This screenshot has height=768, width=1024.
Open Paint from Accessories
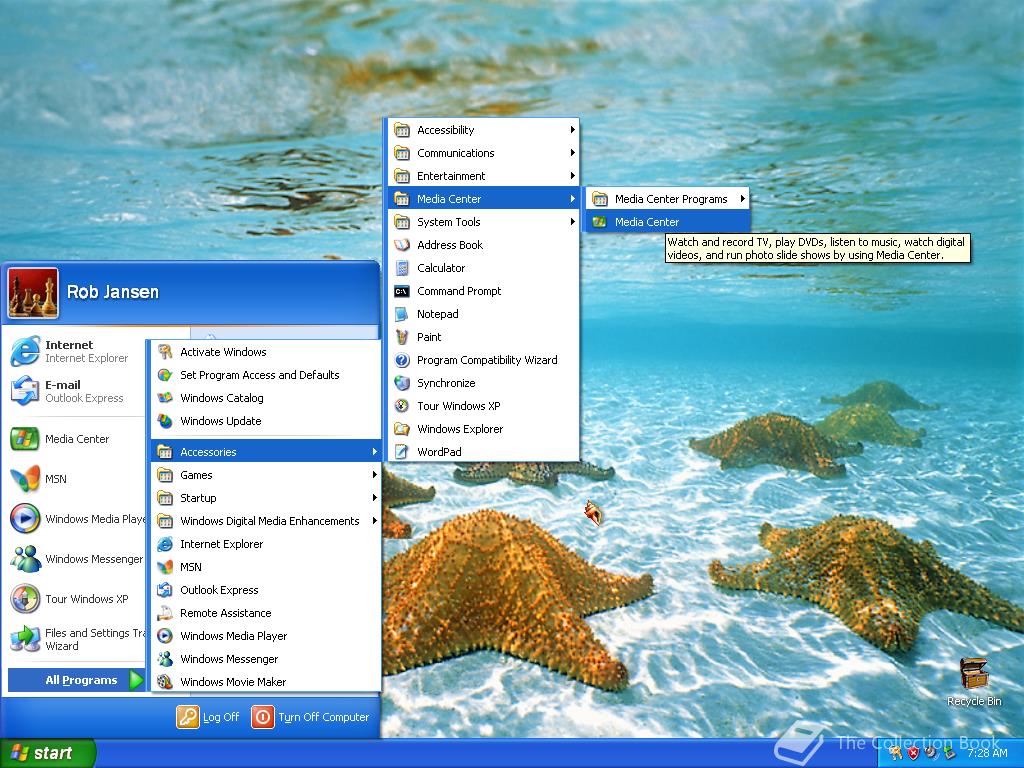[484, 337]
